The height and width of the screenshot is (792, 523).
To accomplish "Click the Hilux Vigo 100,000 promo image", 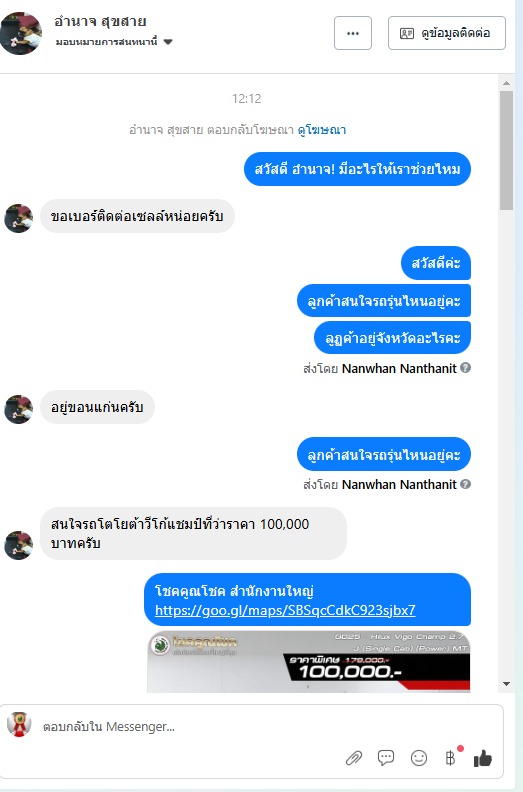I will click(309, 661).
